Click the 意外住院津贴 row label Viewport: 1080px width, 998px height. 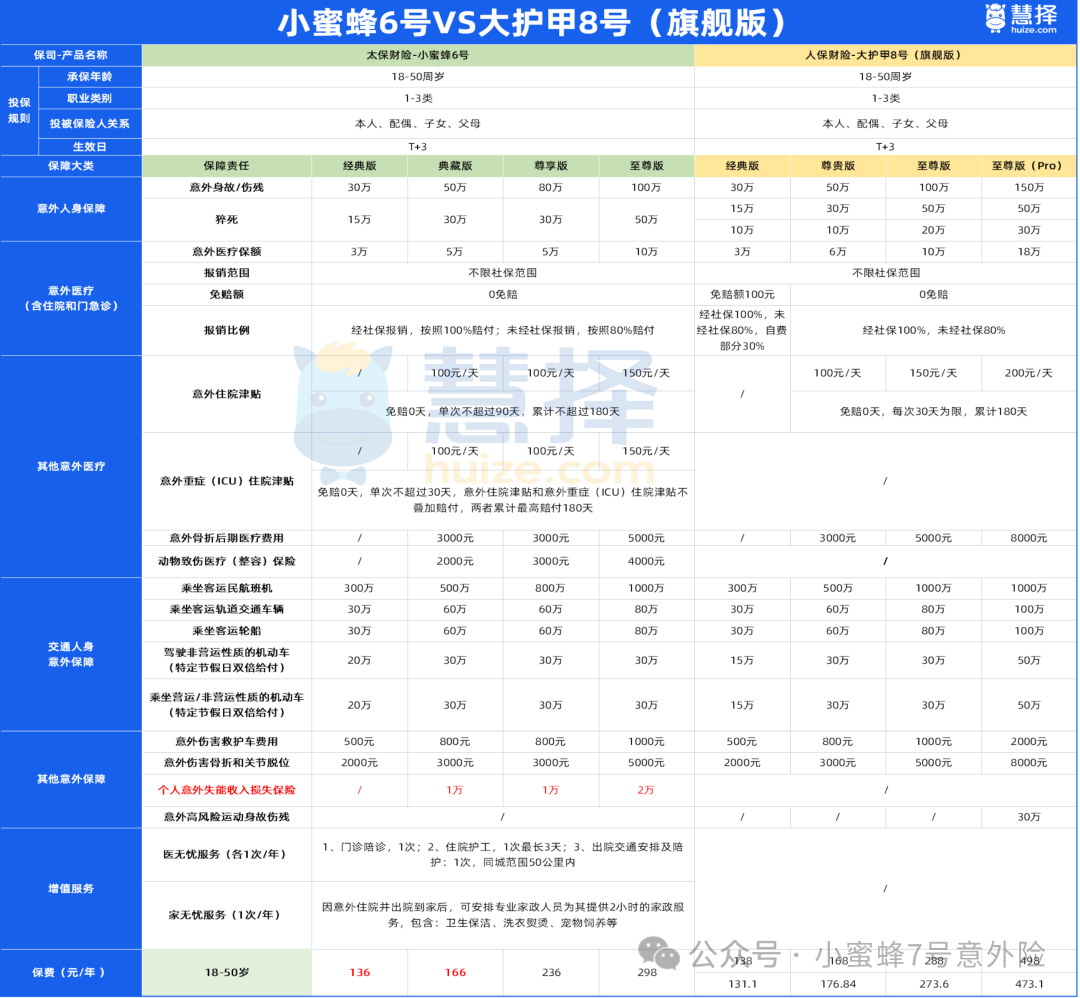[227, 394]
